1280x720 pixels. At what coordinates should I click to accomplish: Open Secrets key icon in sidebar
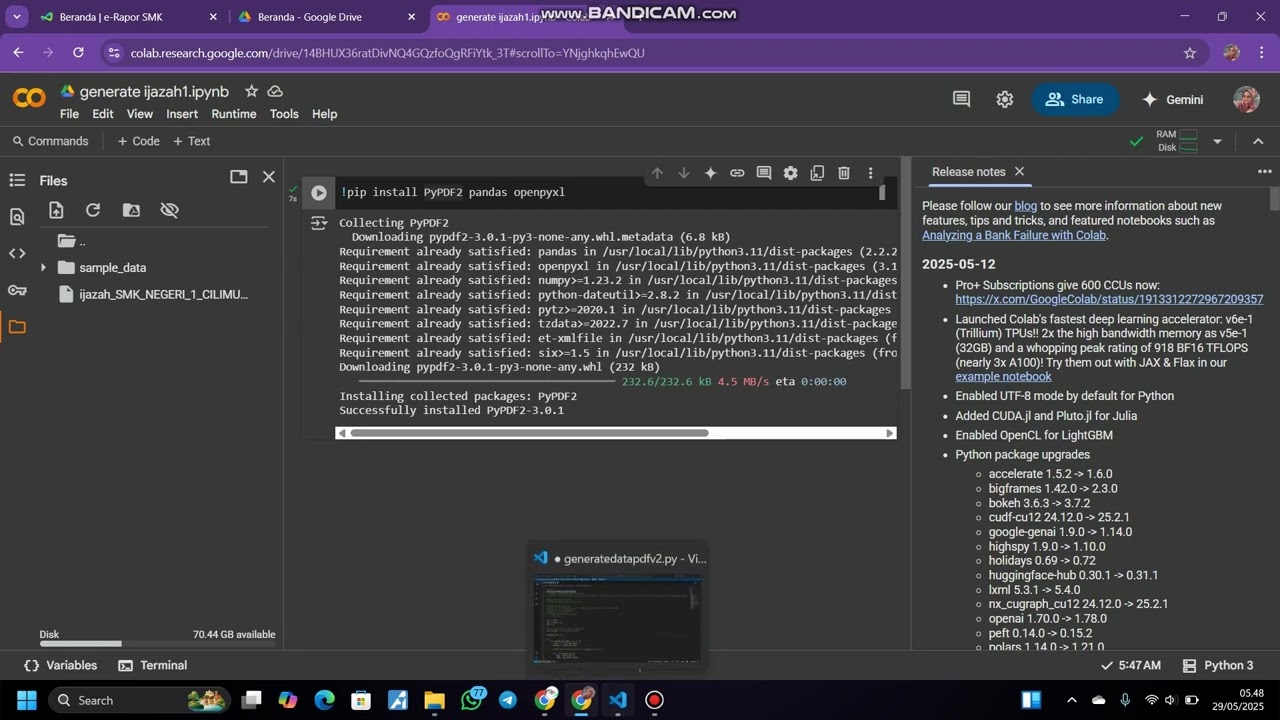click(17, 290)
